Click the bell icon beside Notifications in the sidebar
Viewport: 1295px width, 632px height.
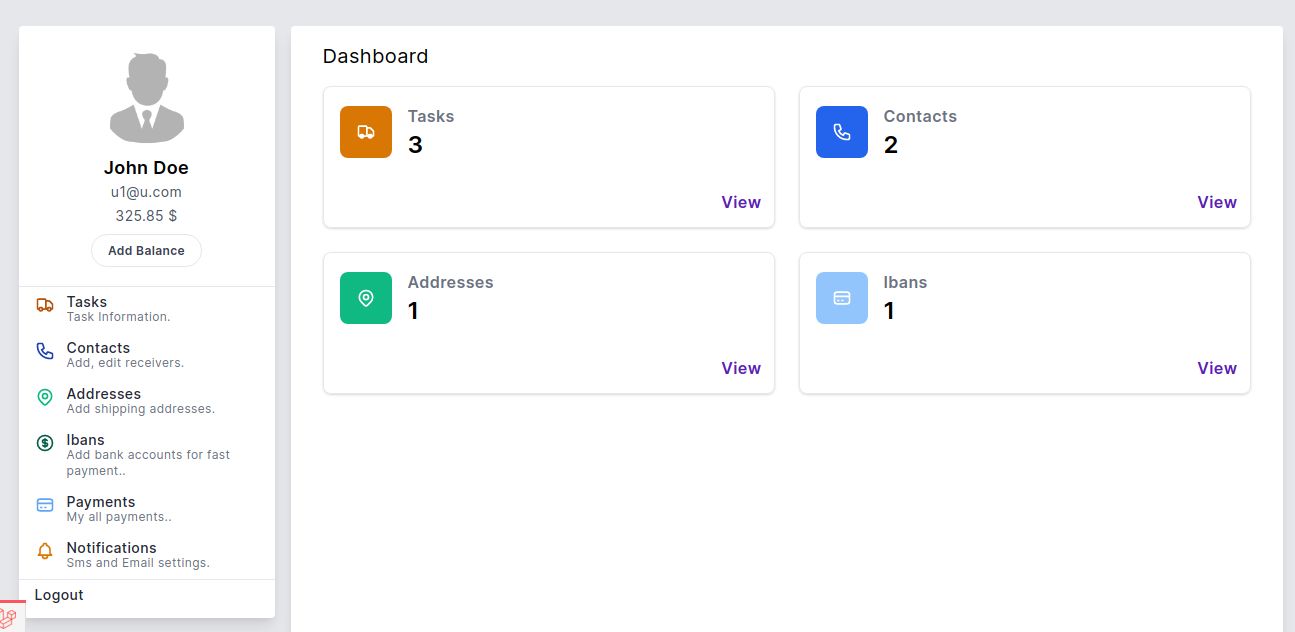tap(45, 551)
